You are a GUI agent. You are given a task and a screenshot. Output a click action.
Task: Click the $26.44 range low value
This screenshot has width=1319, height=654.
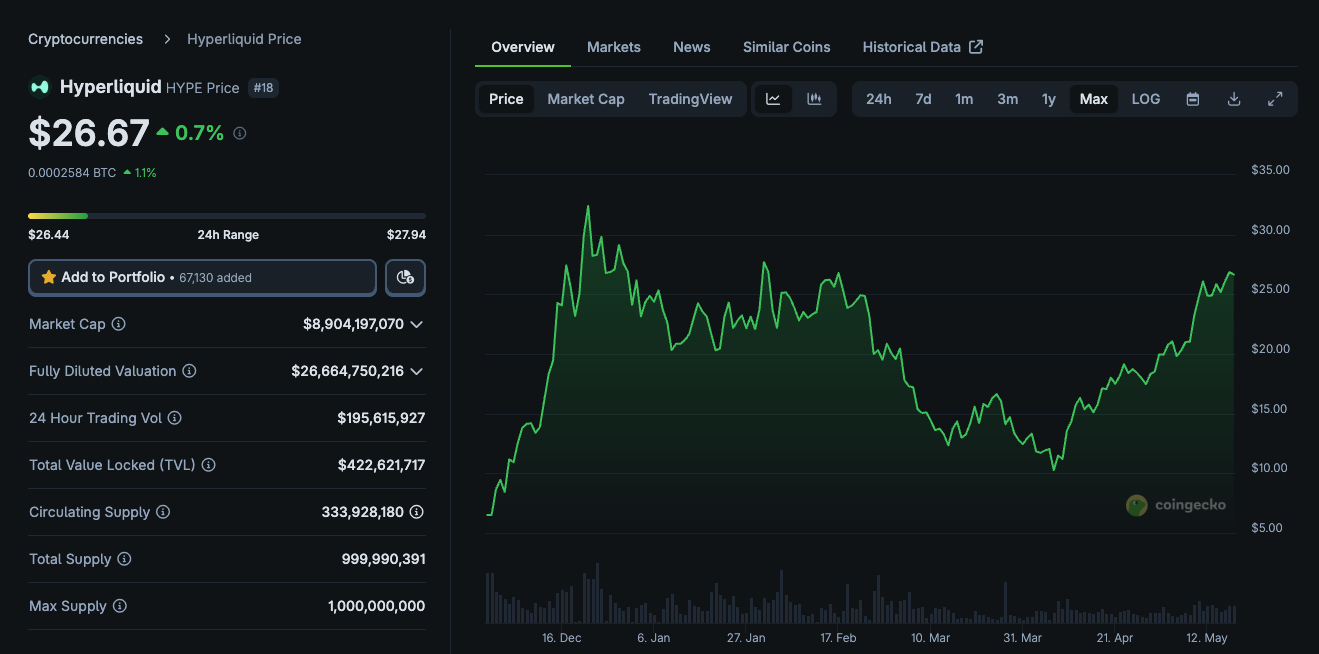(49, 235)
